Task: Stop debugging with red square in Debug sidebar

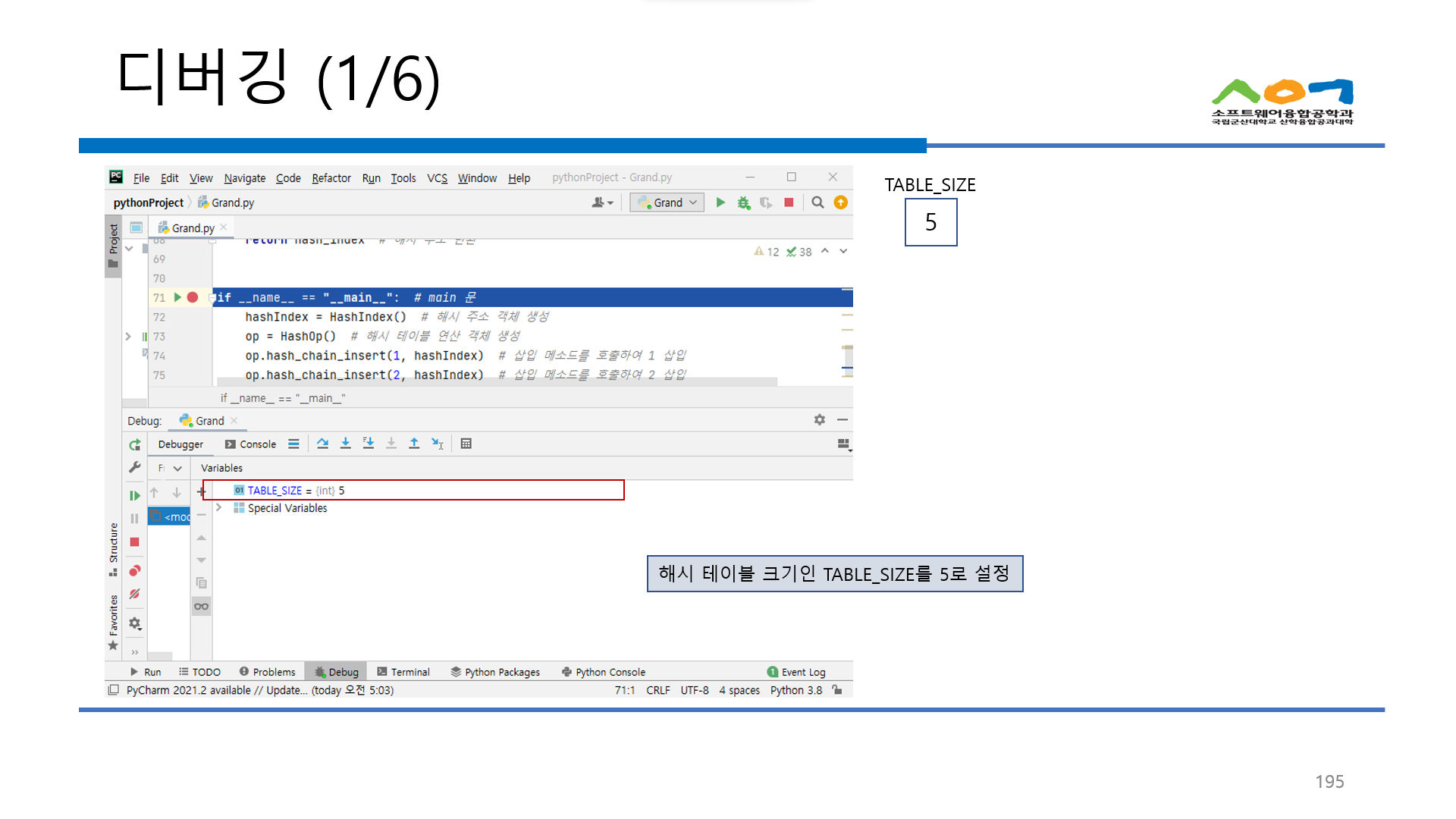Action: pyautogui.click(x=135, y=541)
